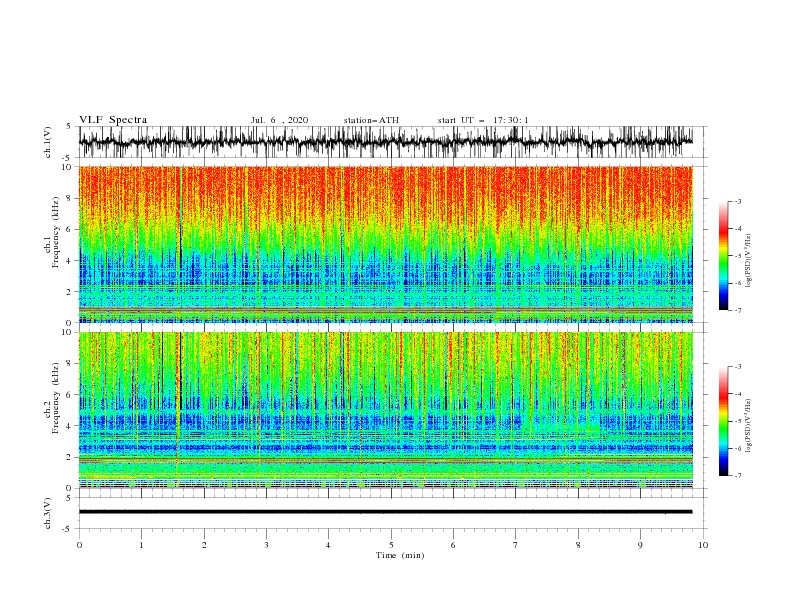This screenshot has height=612, width=792.
Task: Click the "ch.3(V)" axis label
Action: click(x=48, y=514)
